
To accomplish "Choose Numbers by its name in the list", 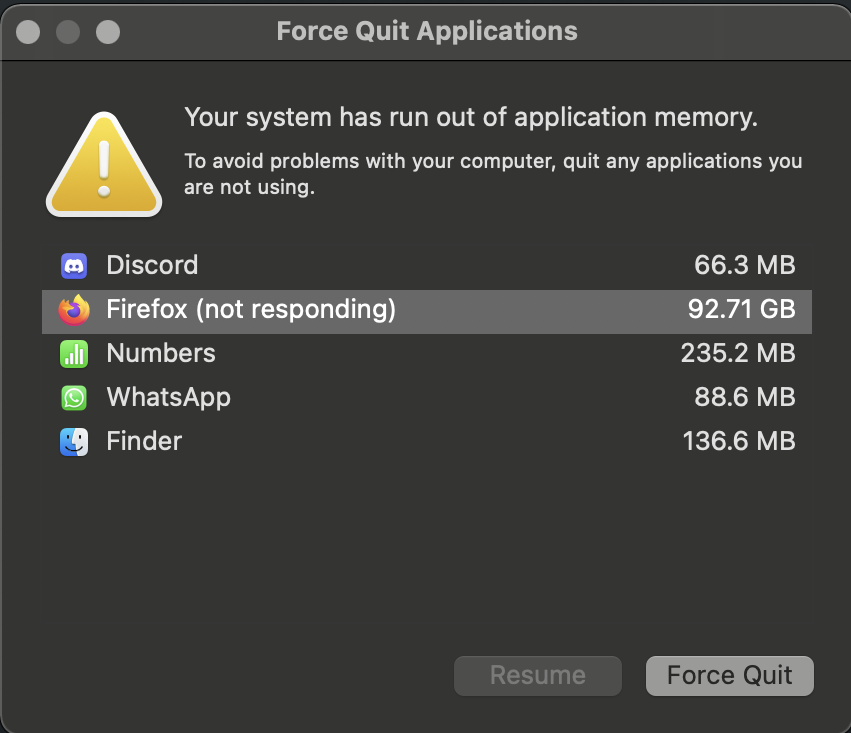I will point(161,354).
